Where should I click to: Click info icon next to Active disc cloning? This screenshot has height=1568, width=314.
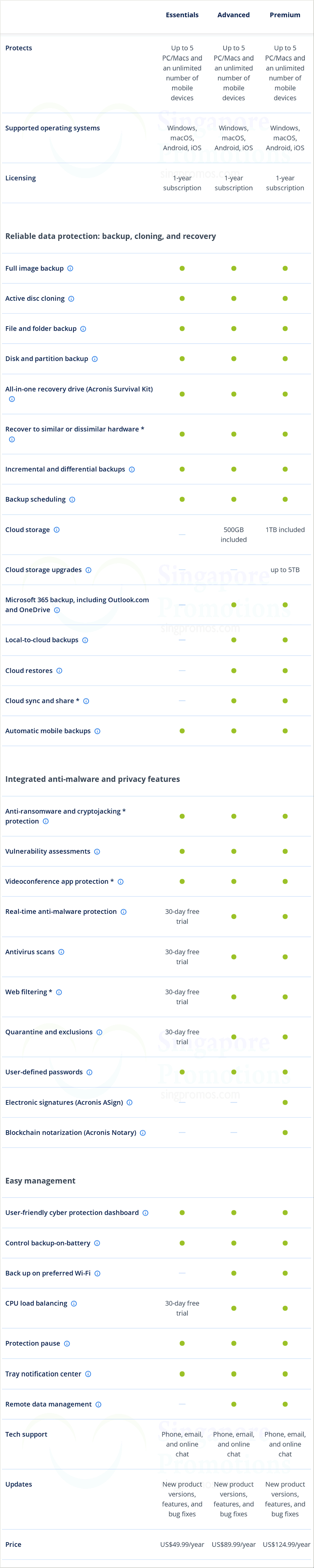71,299
